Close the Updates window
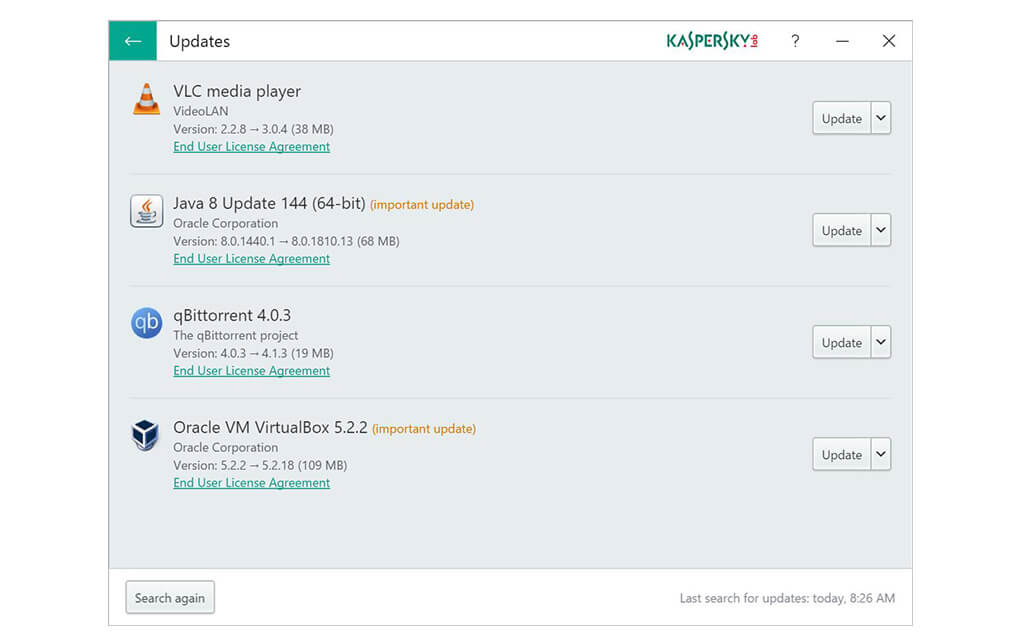Screen dimensions: 1021x640 889,41
